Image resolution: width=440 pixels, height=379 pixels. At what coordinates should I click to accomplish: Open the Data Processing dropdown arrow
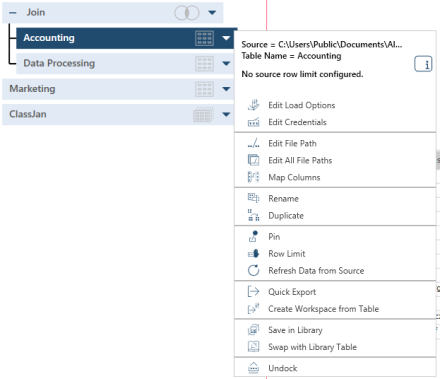pos(226,63)
